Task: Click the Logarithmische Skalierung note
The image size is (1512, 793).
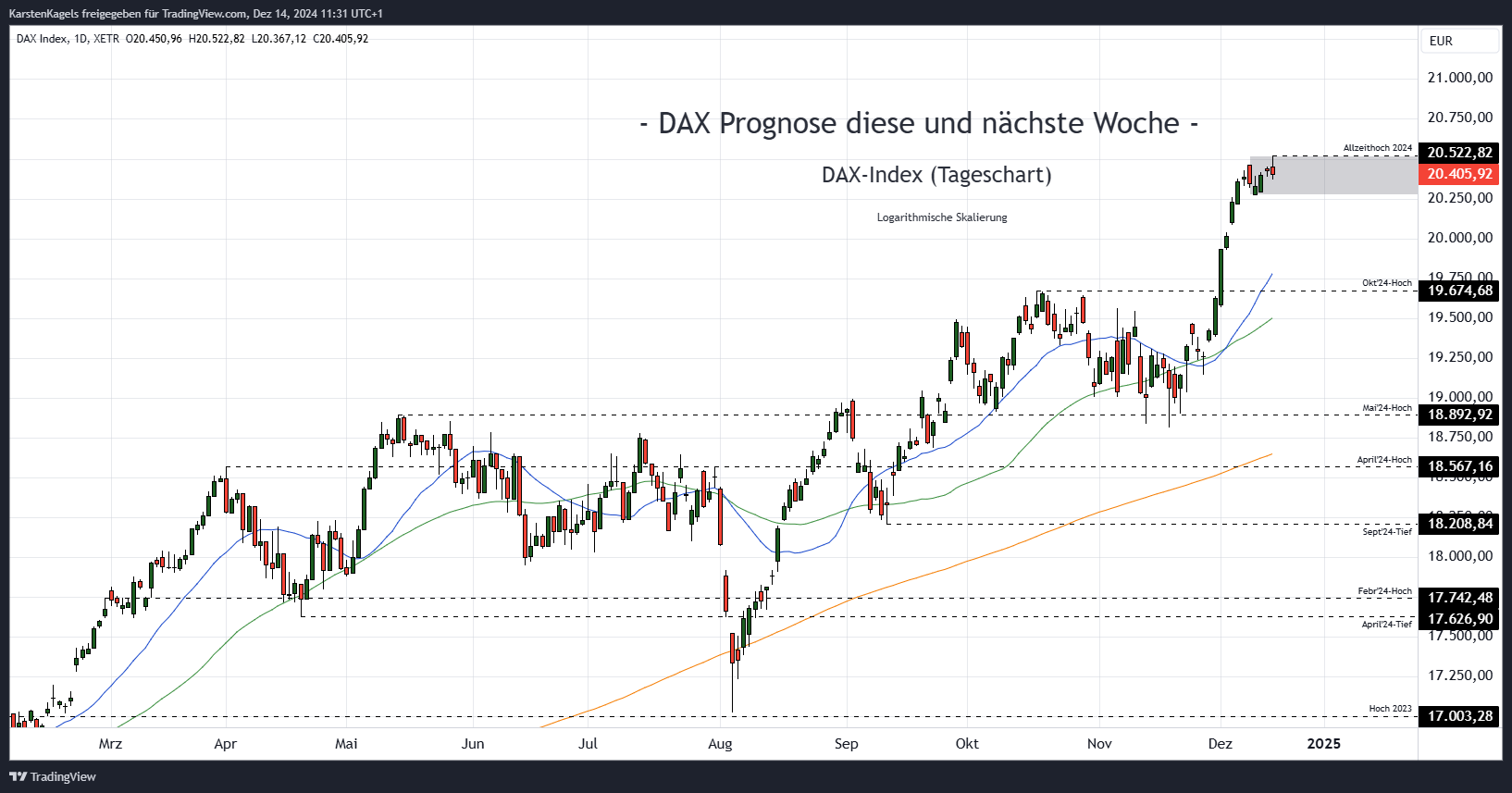Action: [x=942, y=217]
